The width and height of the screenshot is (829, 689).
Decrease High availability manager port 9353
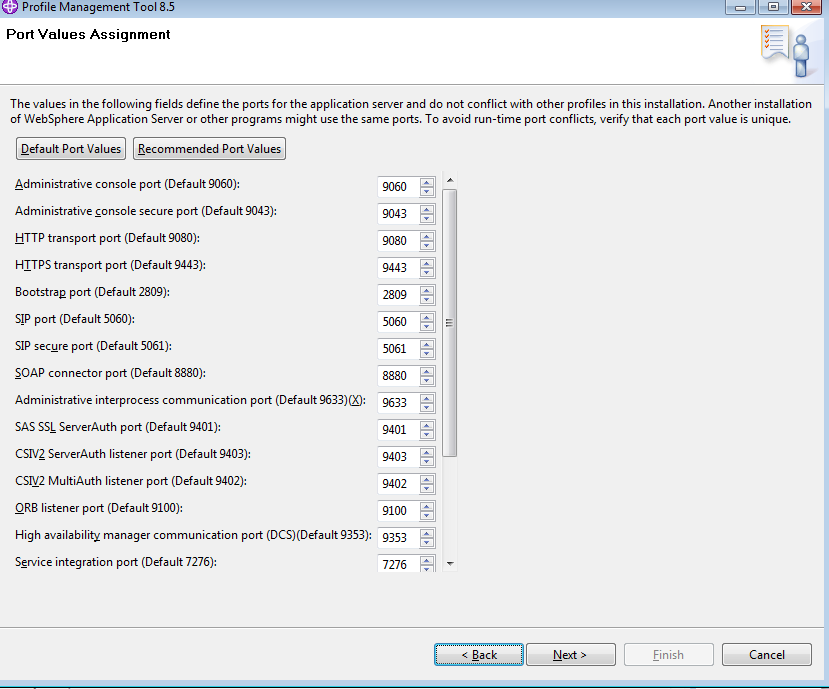[427, 542]
